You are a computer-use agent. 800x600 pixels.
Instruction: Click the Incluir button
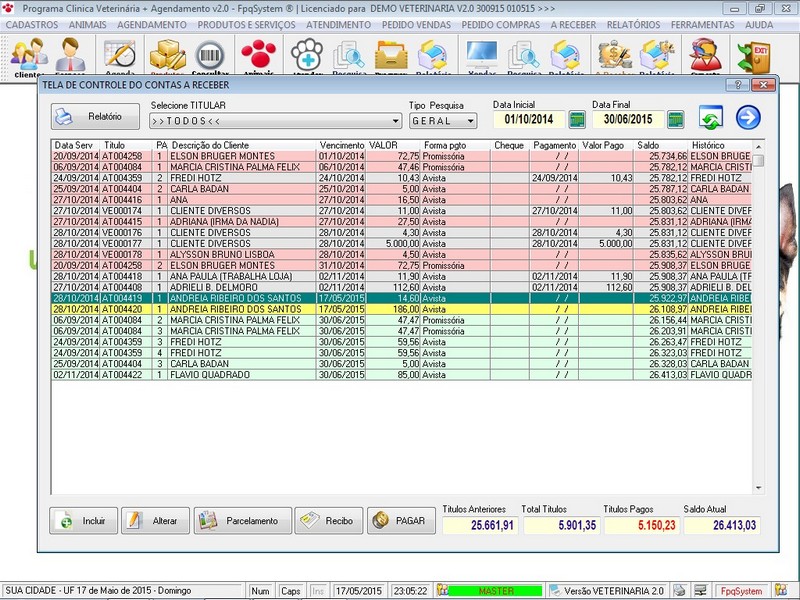82,521
